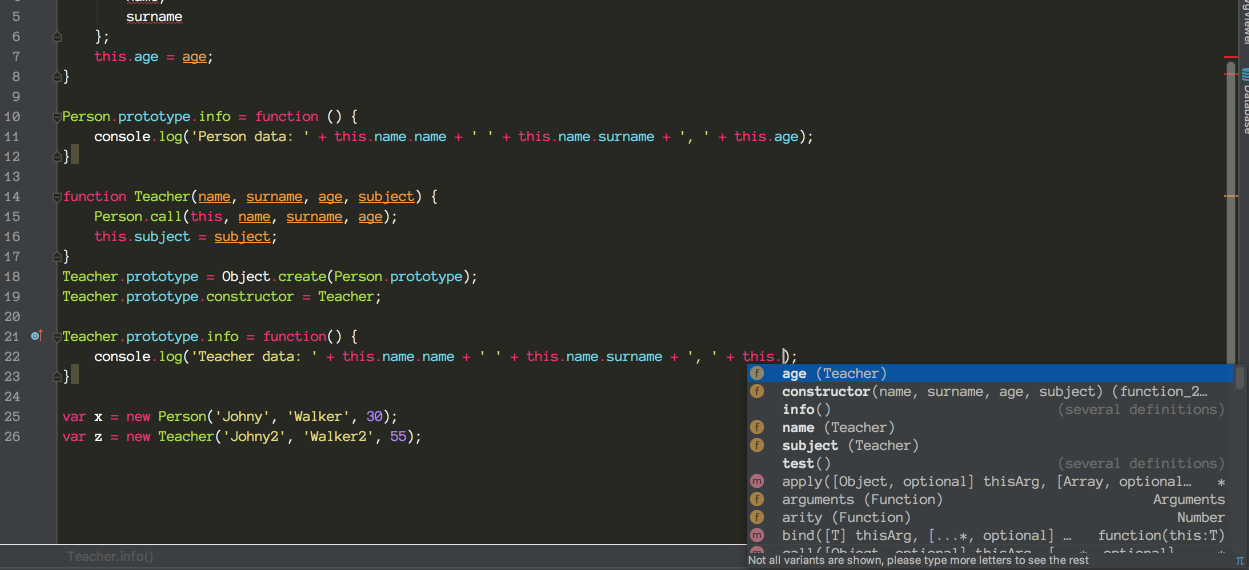Click the field icon beside subject (Teacher)
Screen dimensions: 1249x570
[x=757, y=445]
